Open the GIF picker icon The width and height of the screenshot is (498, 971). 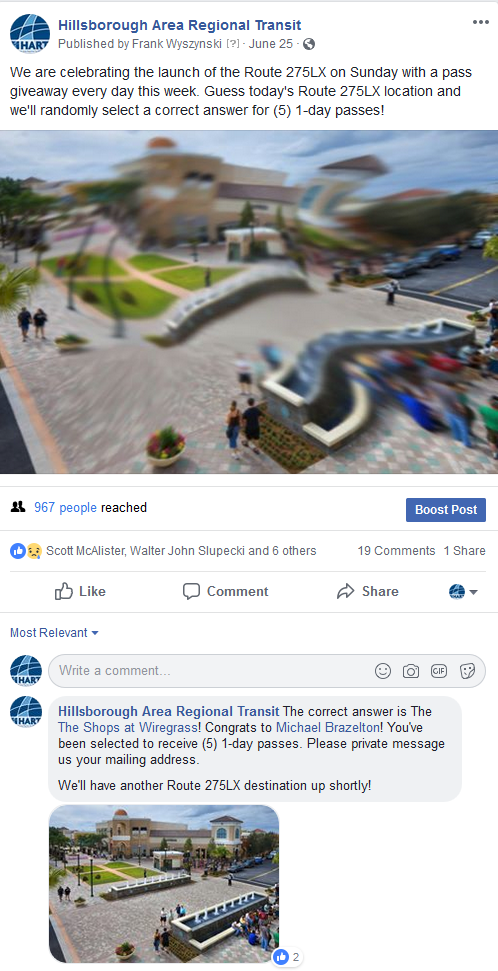(x=439, y=671)
